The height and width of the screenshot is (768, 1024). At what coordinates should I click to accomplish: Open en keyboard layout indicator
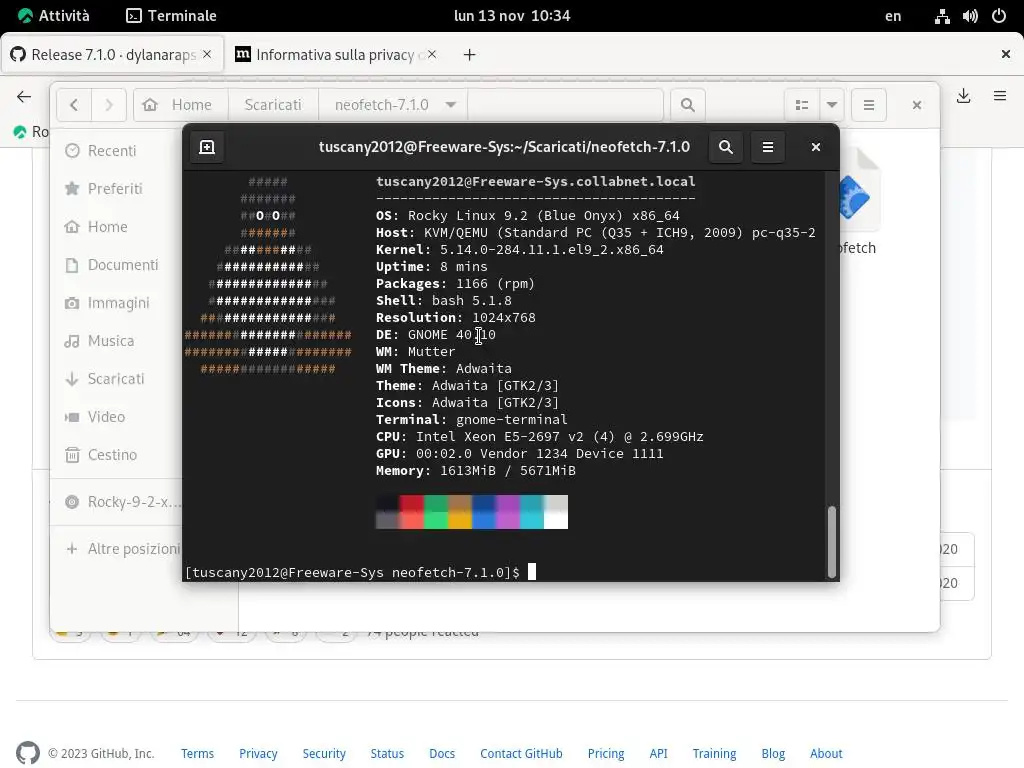coord(893,16)
